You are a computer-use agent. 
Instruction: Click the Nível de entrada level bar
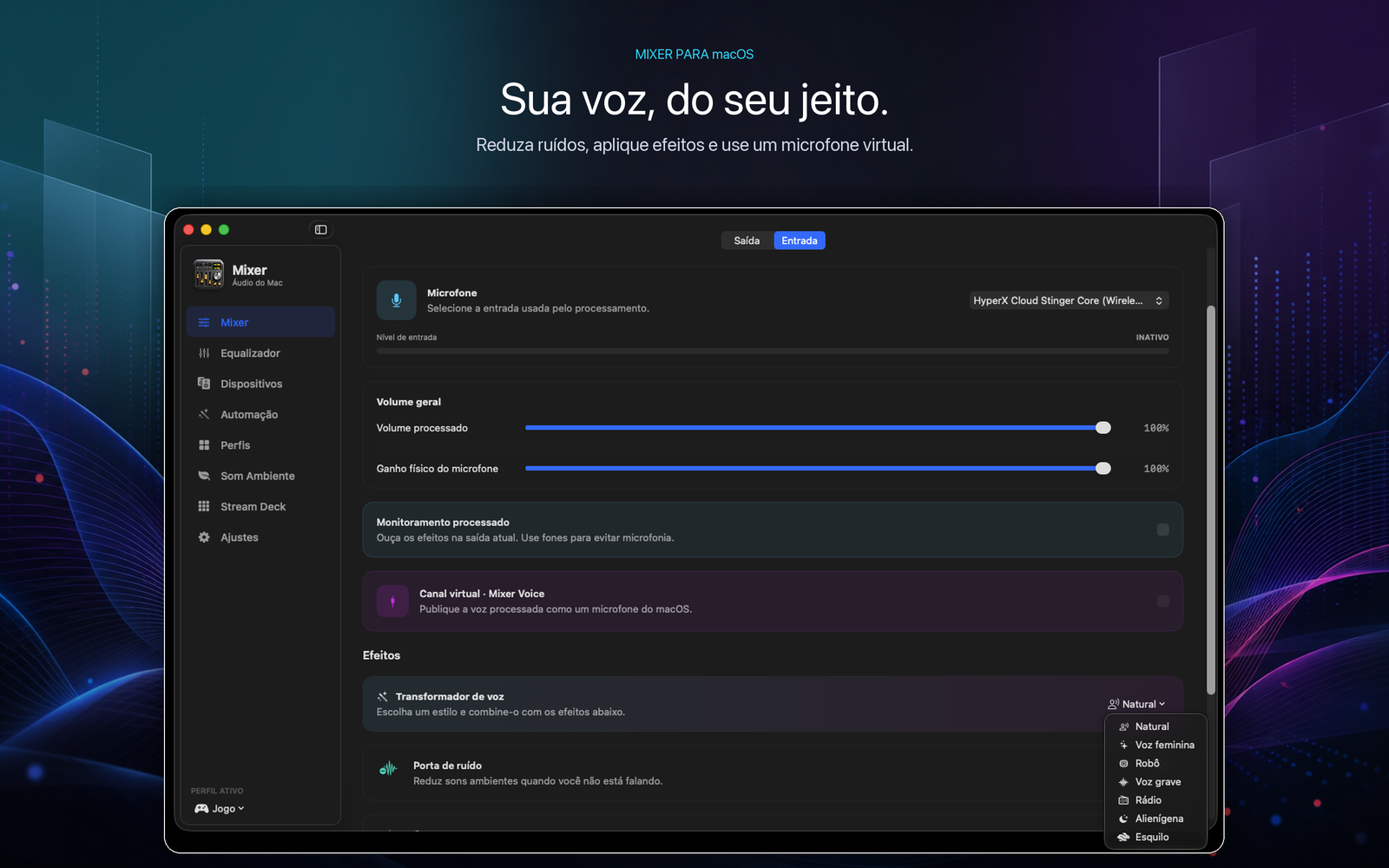[x=773, y=352]
